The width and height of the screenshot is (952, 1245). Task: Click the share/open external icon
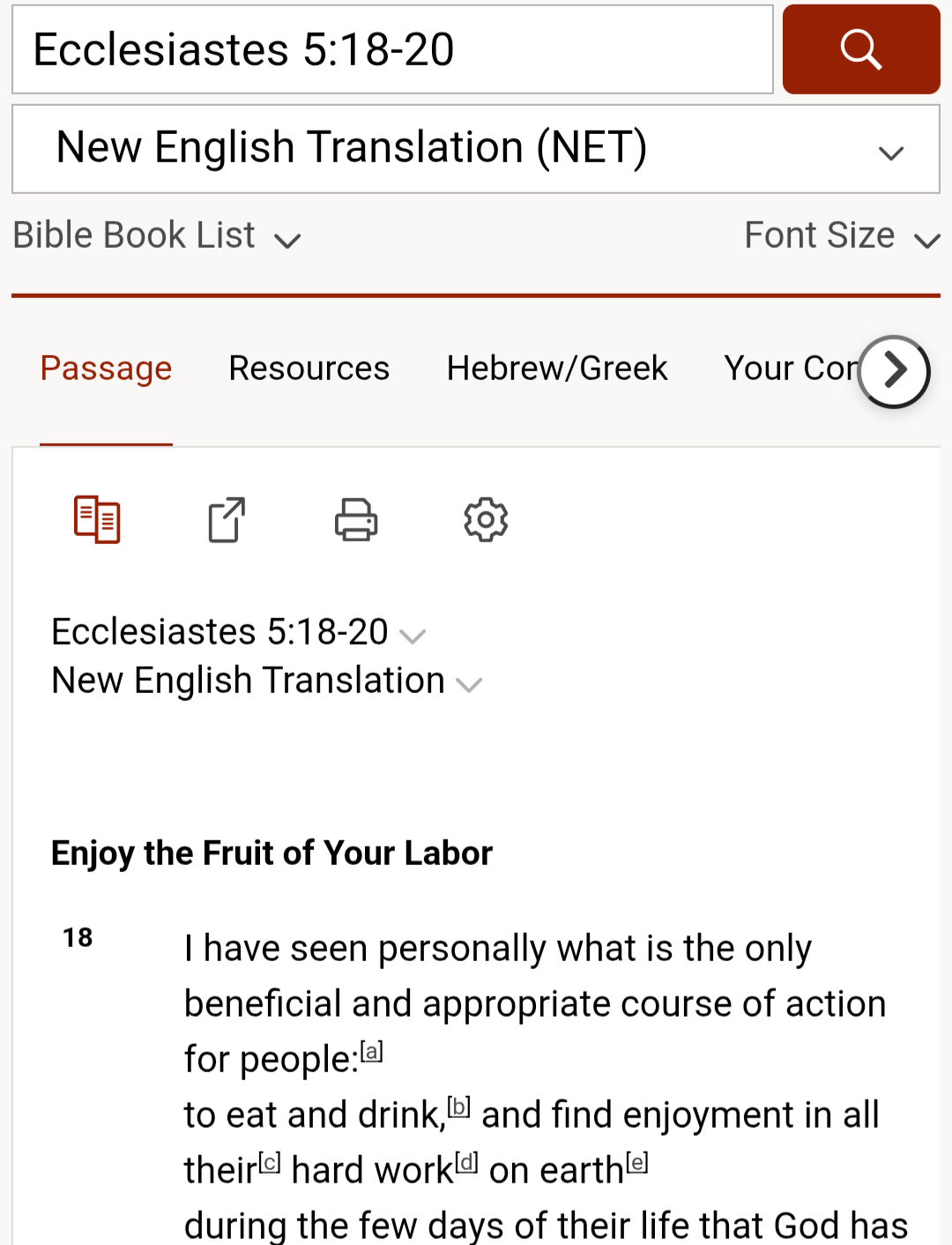[x=227, y=519]
